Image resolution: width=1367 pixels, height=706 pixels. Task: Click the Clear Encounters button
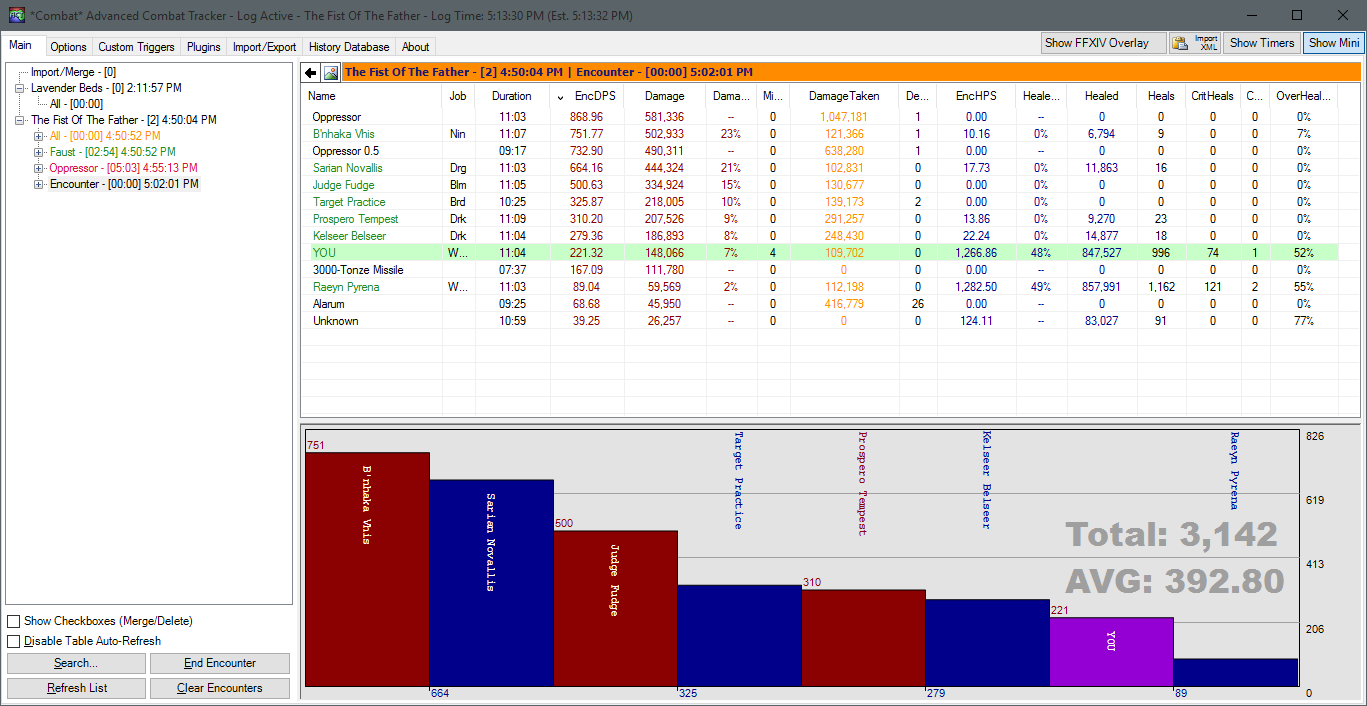(x=220, y=688)
